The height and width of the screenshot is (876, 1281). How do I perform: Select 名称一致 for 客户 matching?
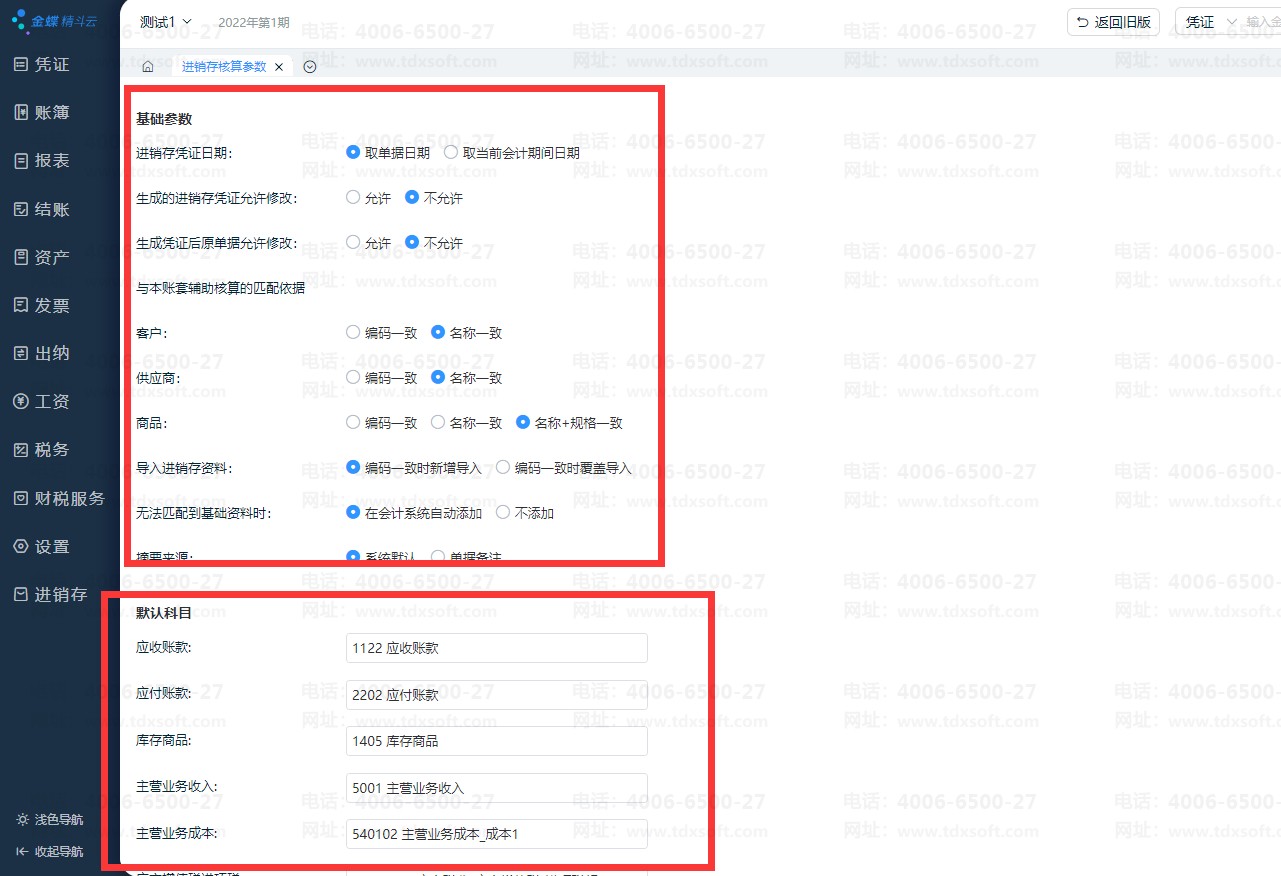pos(467,332)
